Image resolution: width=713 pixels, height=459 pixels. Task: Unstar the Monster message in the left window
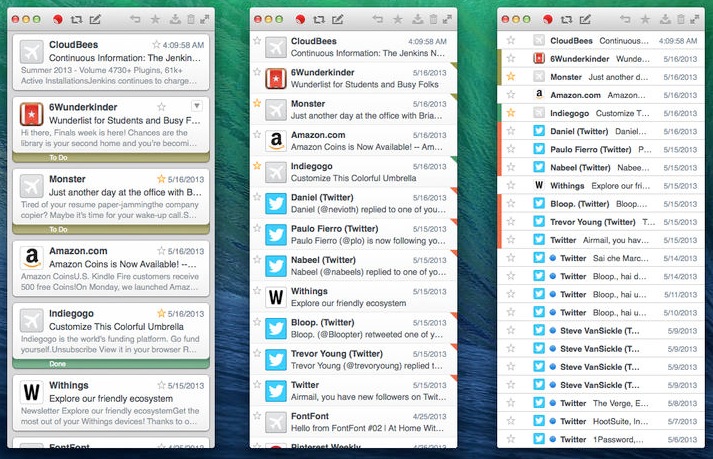[161, 178]
